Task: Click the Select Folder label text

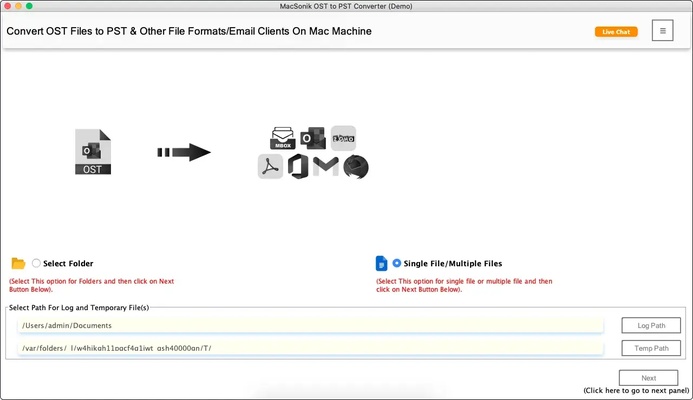Action: (x=68, y=263)
